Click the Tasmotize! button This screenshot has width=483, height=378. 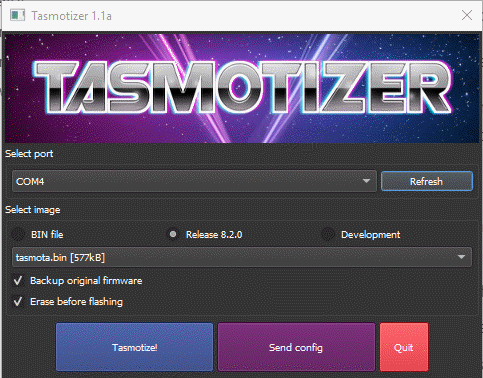pyautogui.click(x=134, y=347)
